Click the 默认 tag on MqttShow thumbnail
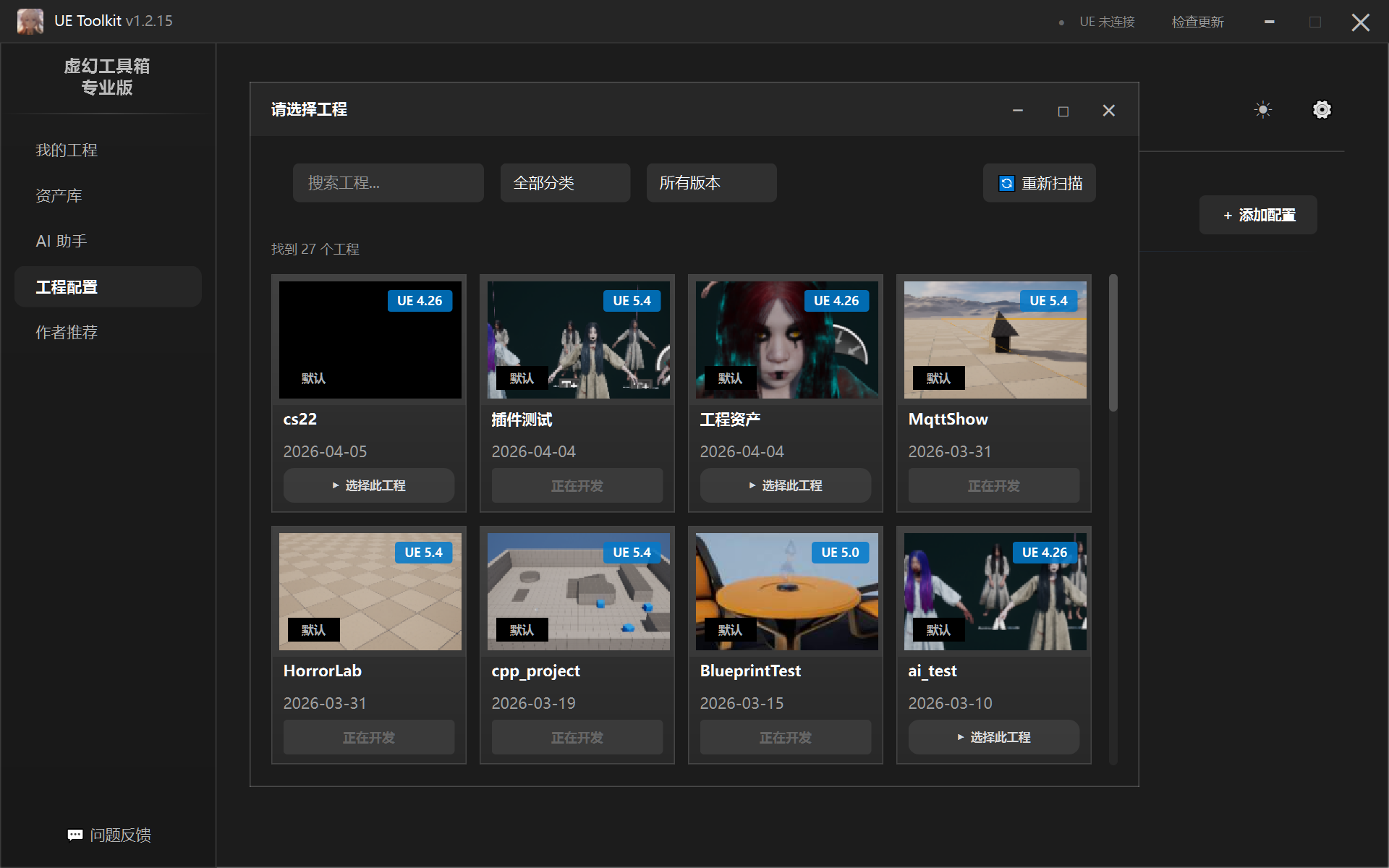The height and width of the screenshot is (868, 1389). pos(938,378)
